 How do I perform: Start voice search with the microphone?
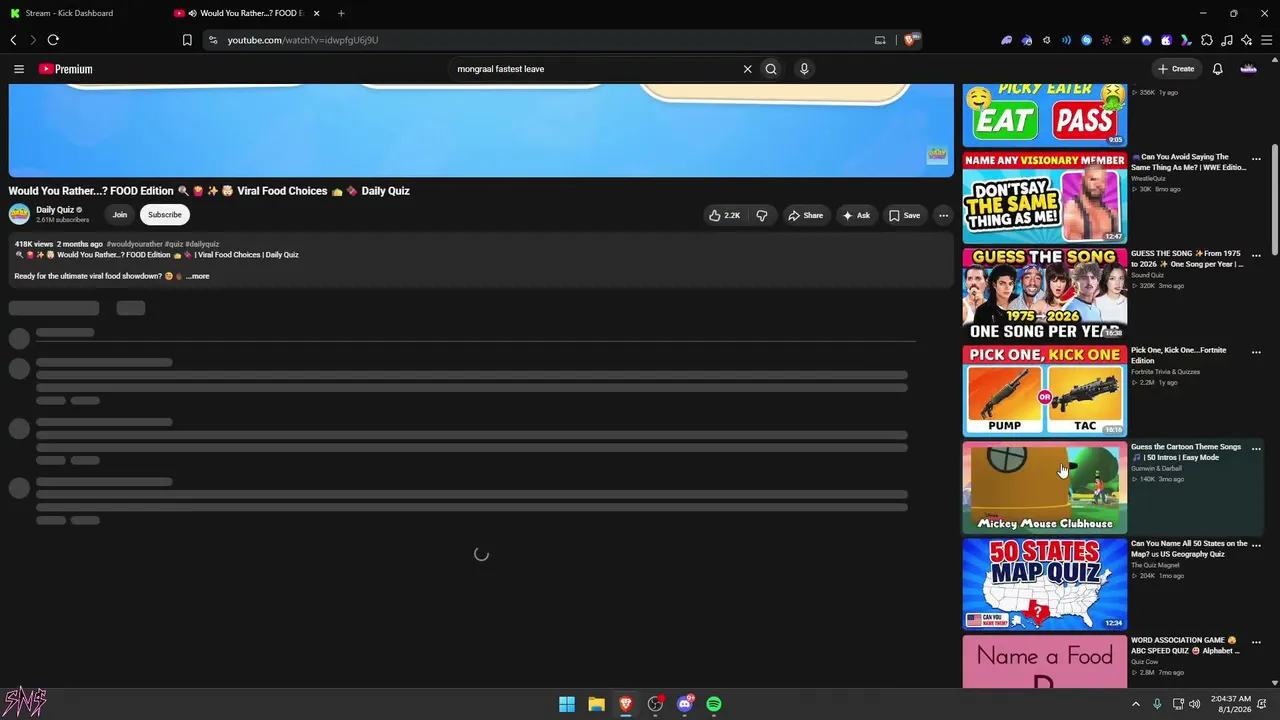click(804, 69)
